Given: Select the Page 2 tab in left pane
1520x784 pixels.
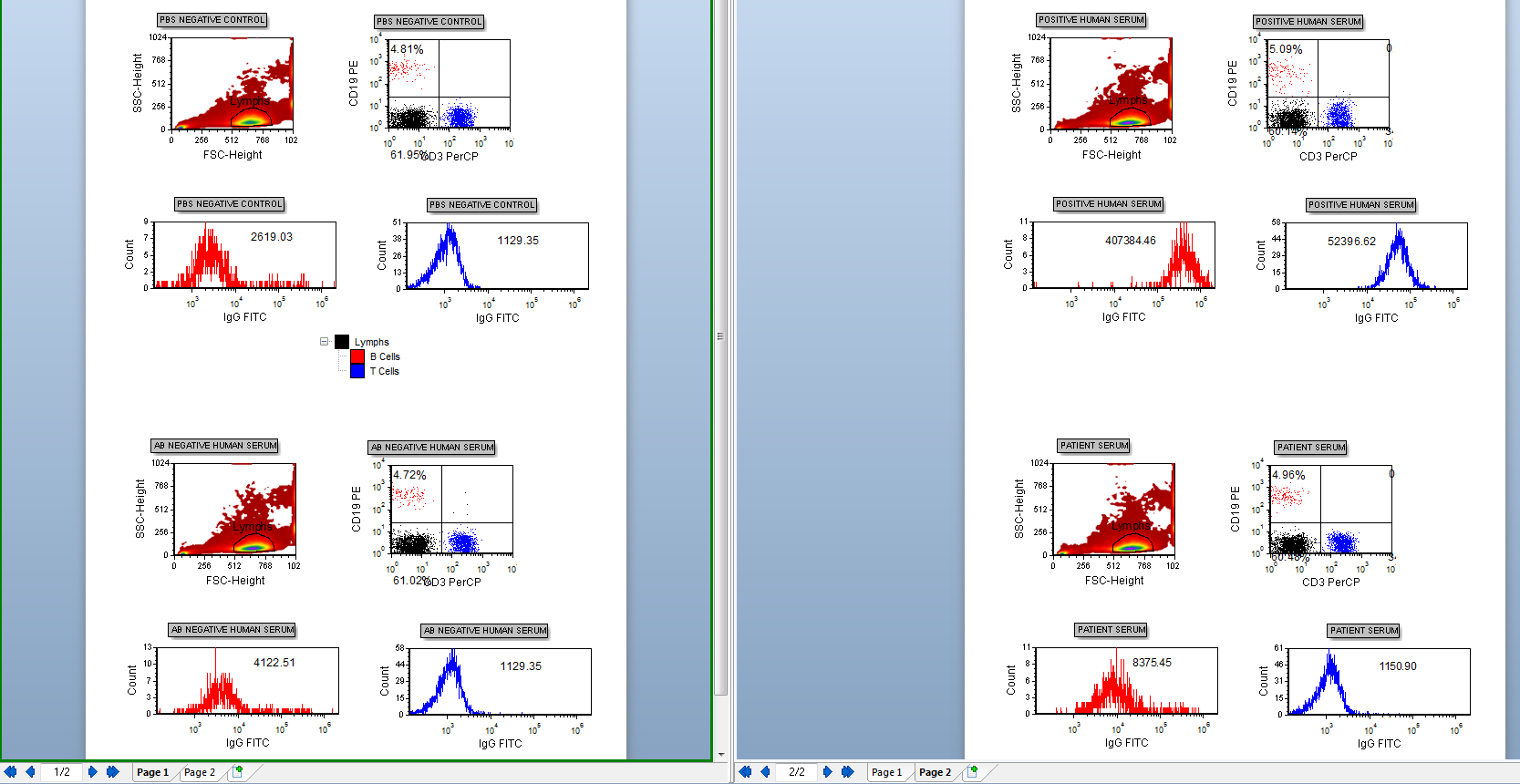Looking at the screenshot, I should [200, 772].
